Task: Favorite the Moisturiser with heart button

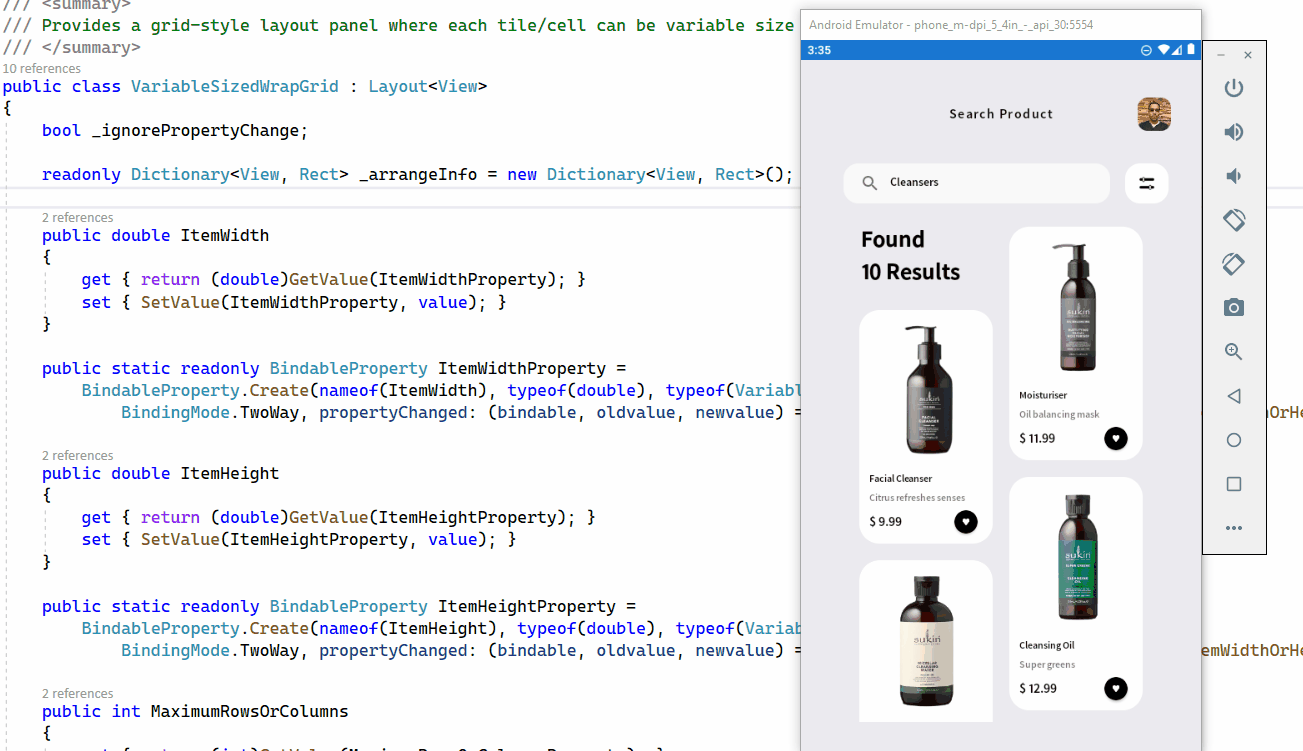Action: (x=1116, y=438)
